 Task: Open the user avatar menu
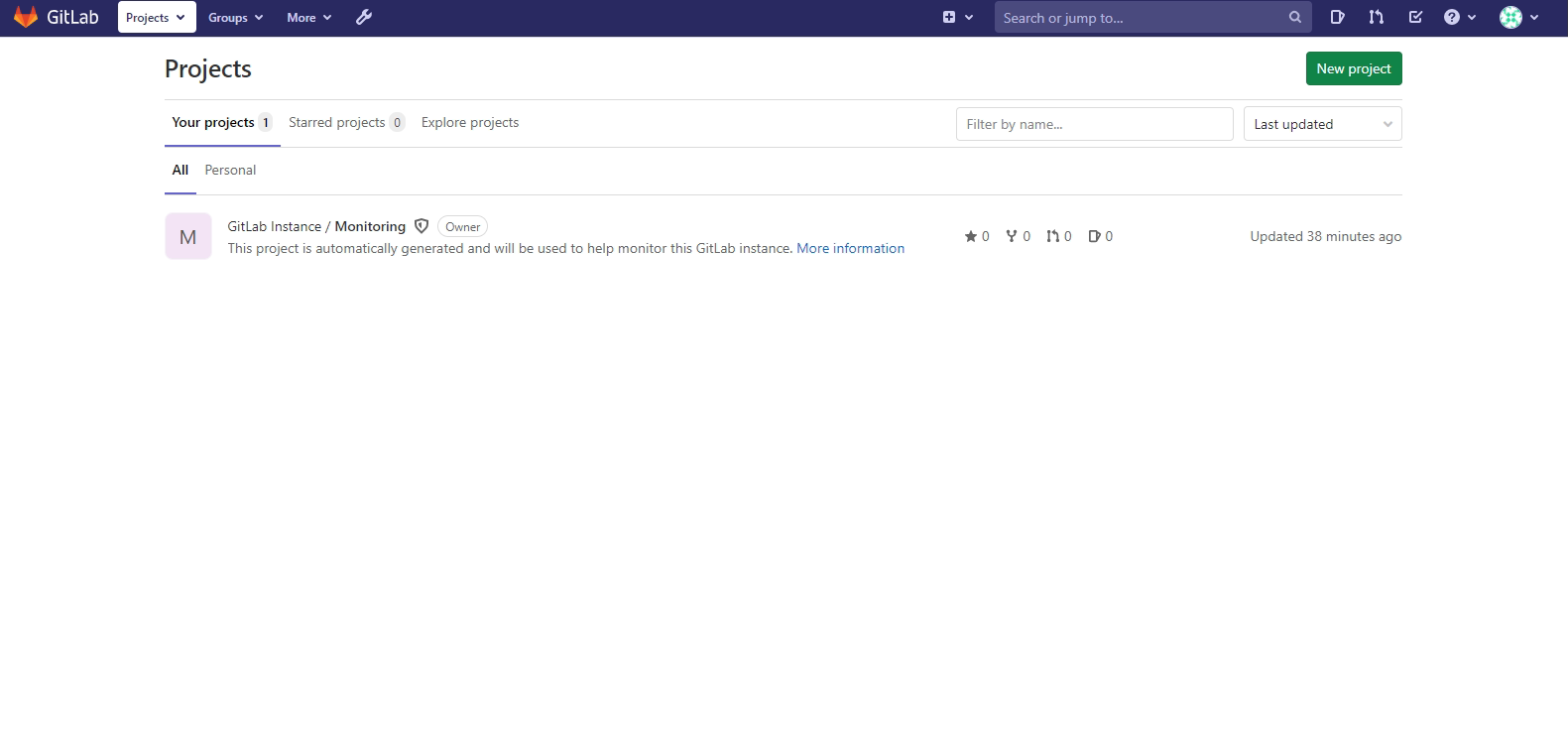point(1518,17)
